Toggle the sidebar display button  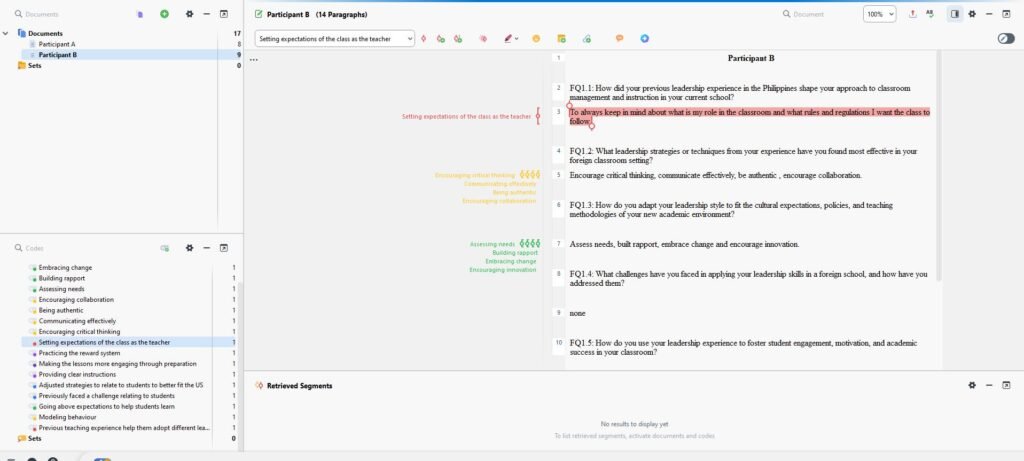pyautogui.click(x=954, y=14)
